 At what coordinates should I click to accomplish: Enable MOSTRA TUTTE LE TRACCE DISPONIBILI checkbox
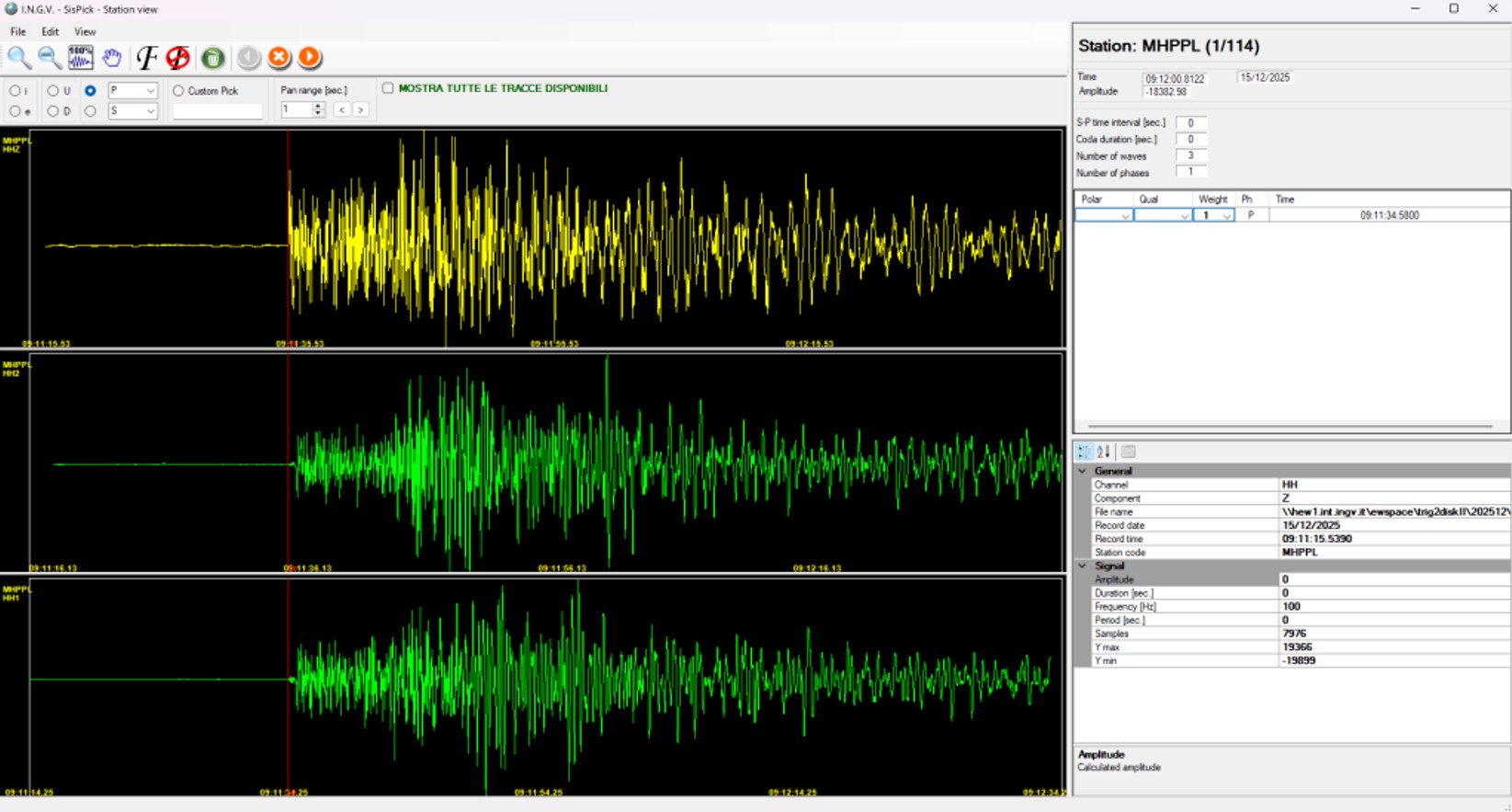[x=388, y=88]
